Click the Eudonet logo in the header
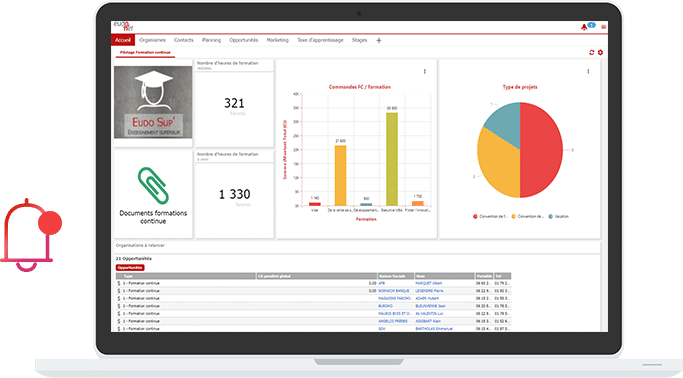This screenshot has height=378, width=683. (x=123, y=26)
